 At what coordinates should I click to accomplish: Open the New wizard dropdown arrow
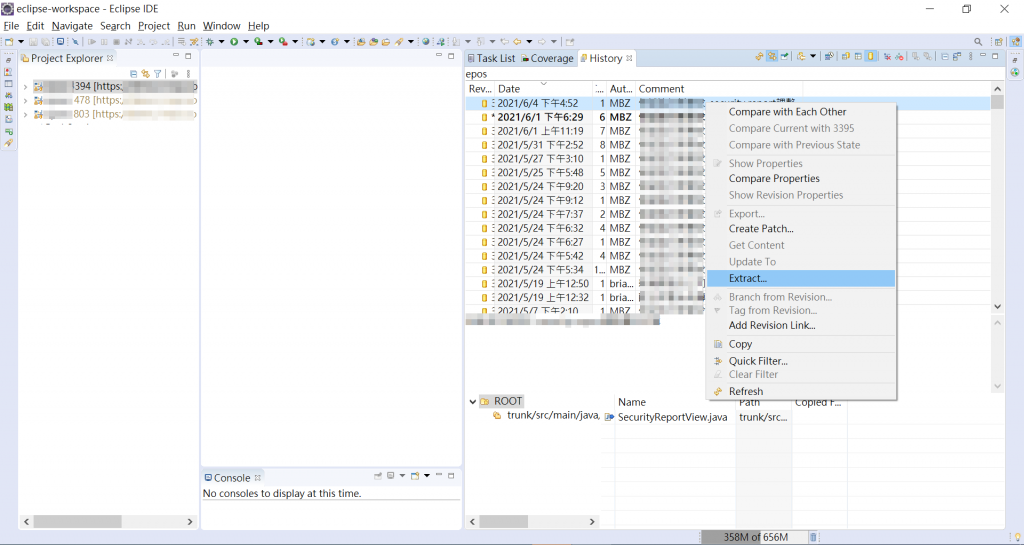pyautogui.click(x=21, y=42)
